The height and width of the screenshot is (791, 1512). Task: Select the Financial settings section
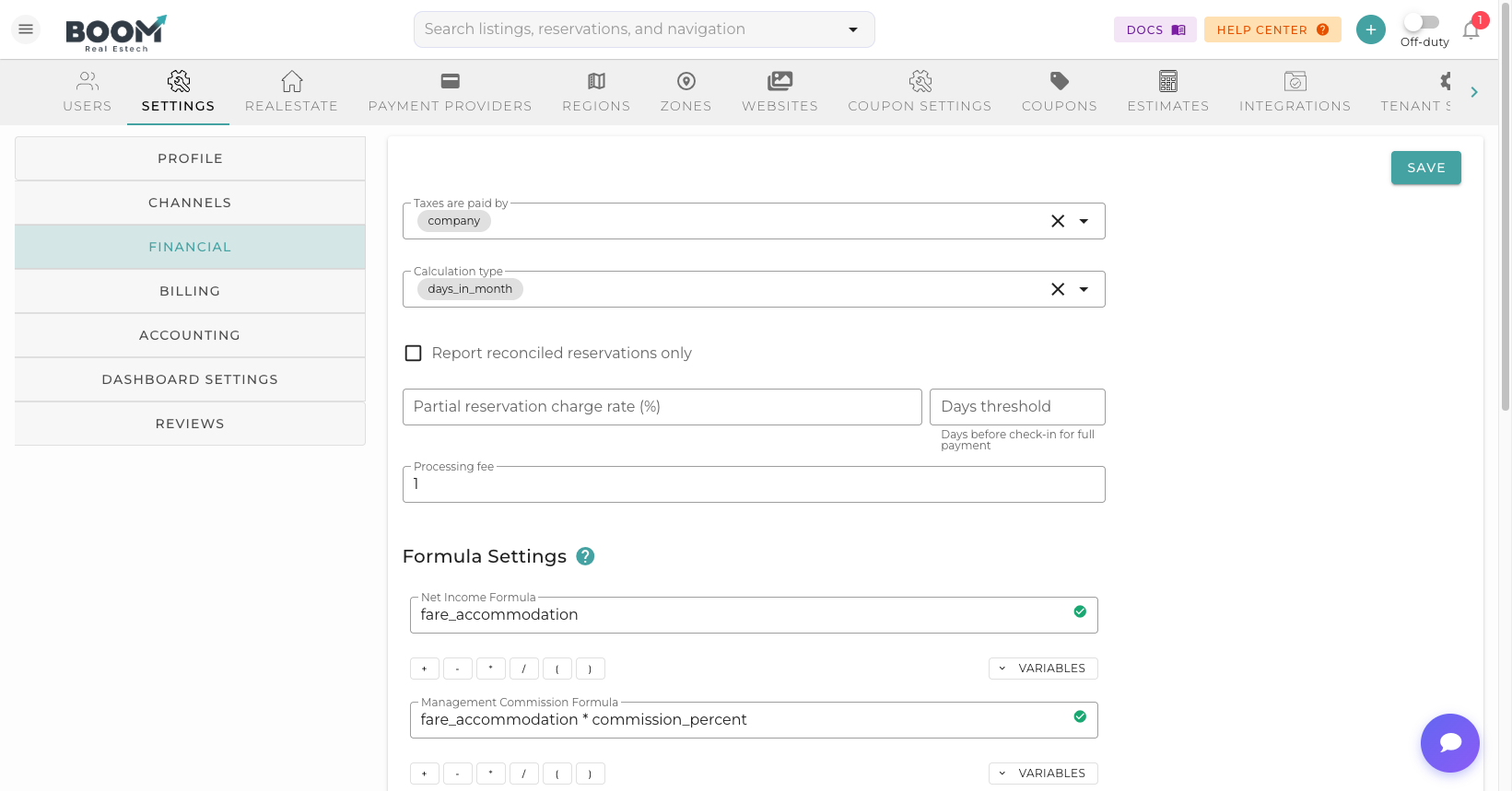[x=190, y=247]
